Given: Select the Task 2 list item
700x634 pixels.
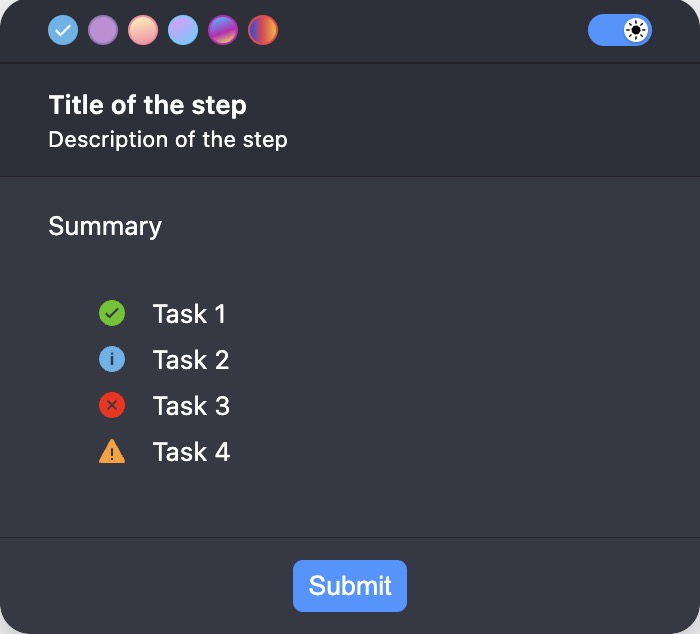Looking at the screenshot, I should click(164, 359).
